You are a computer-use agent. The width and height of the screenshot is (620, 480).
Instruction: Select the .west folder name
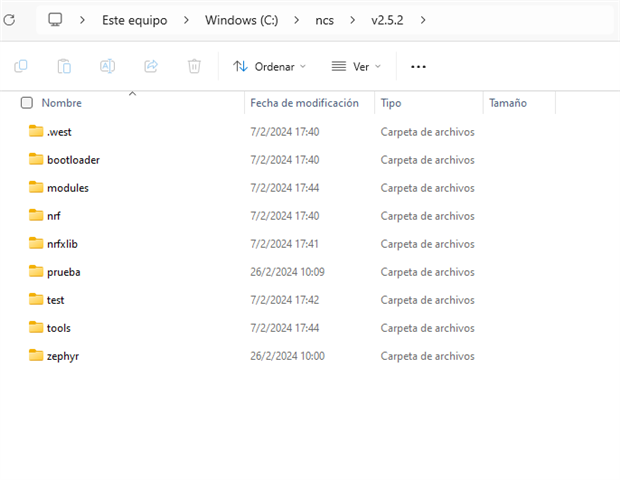[59, 132]
